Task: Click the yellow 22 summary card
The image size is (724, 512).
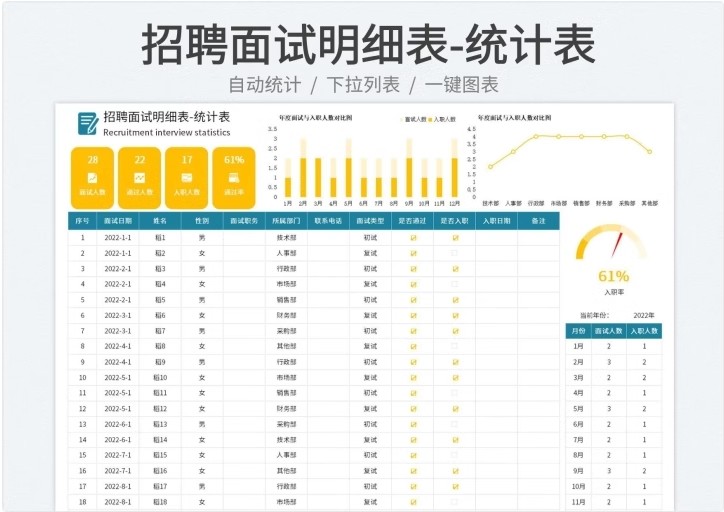Action: coord(139,178)
